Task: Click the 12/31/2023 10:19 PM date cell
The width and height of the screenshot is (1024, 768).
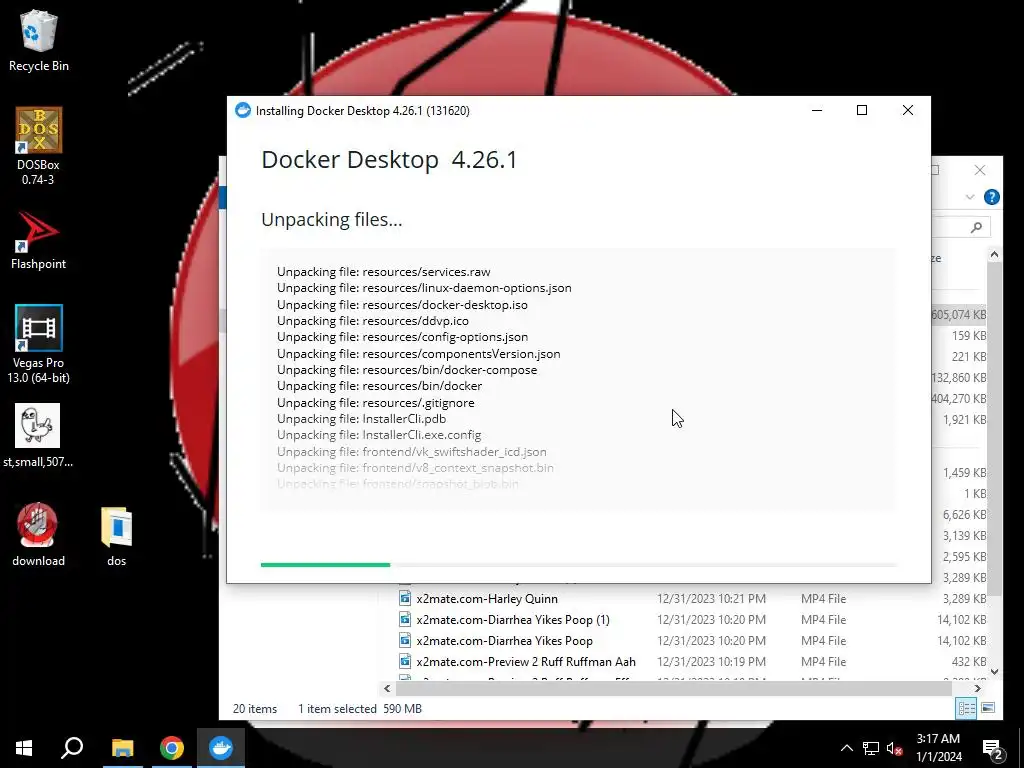Action: pos(711,662)
